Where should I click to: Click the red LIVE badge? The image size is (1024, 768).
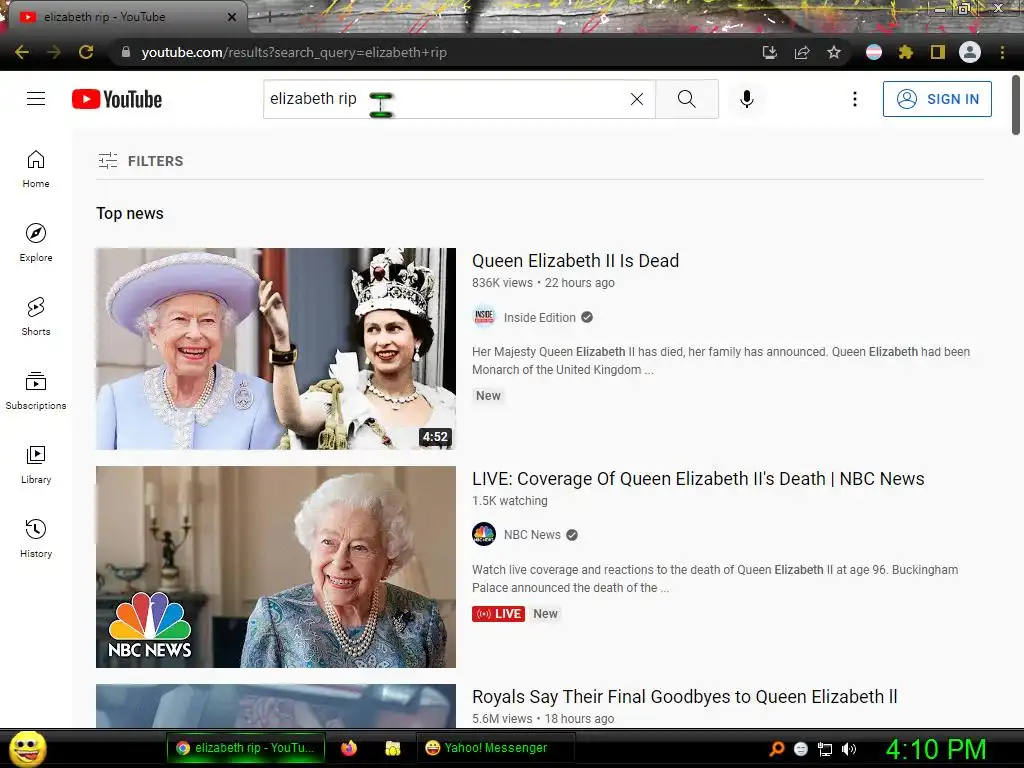[498, 614]
